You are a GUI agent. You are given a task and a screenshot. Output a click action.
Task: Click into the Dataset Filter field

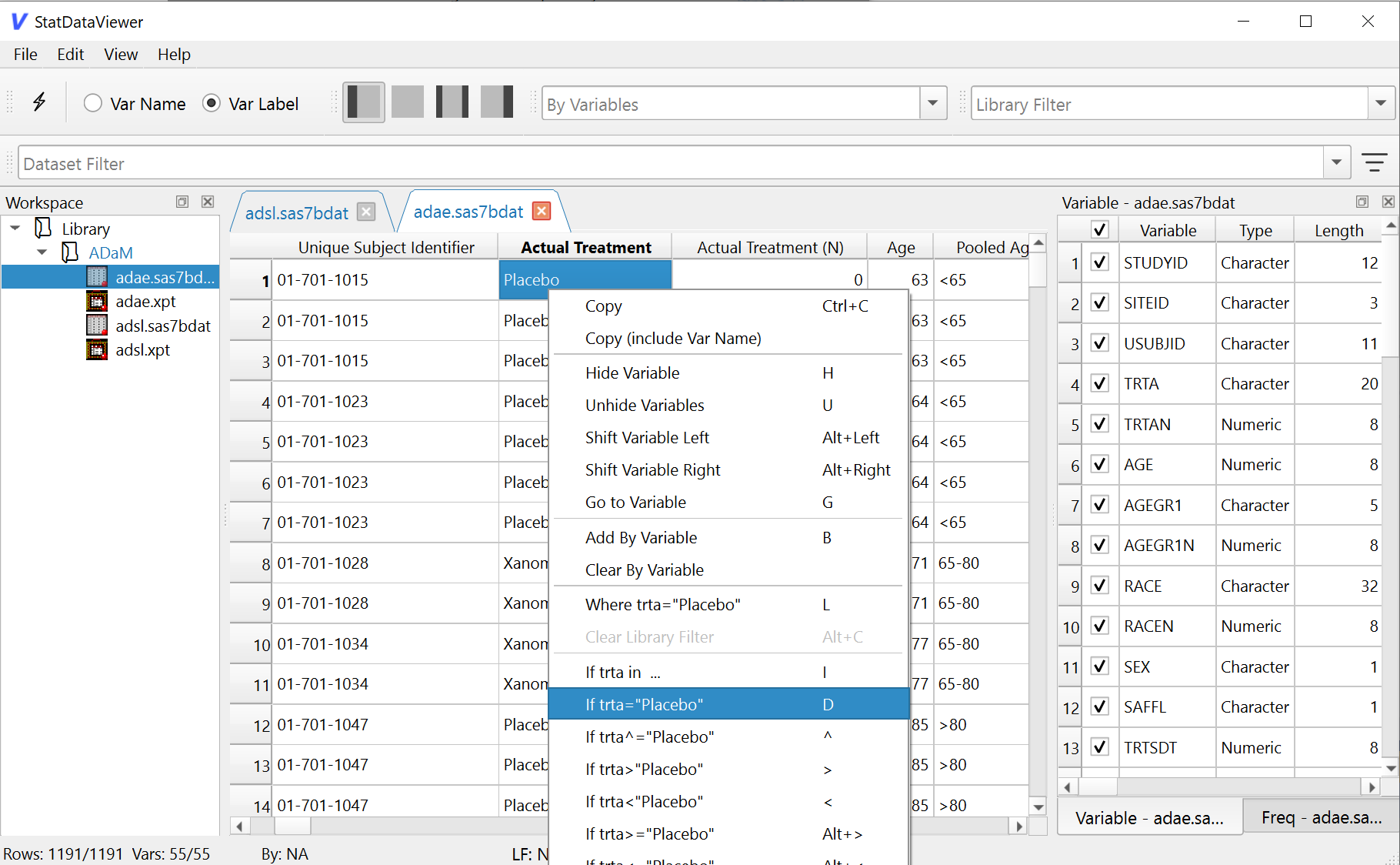[x=669, y=164]
